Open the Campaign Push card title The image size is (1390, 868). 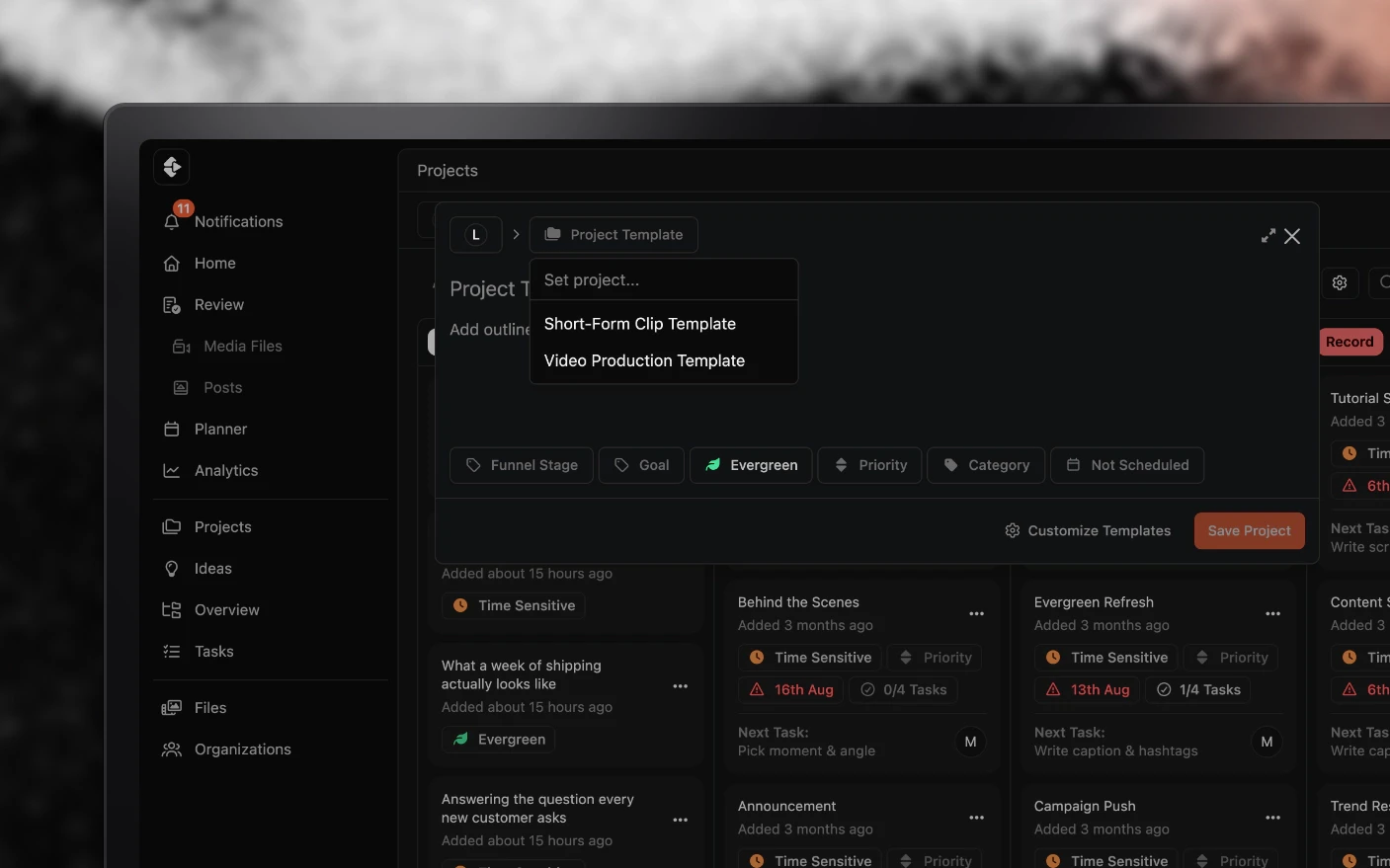point(1085,807)
